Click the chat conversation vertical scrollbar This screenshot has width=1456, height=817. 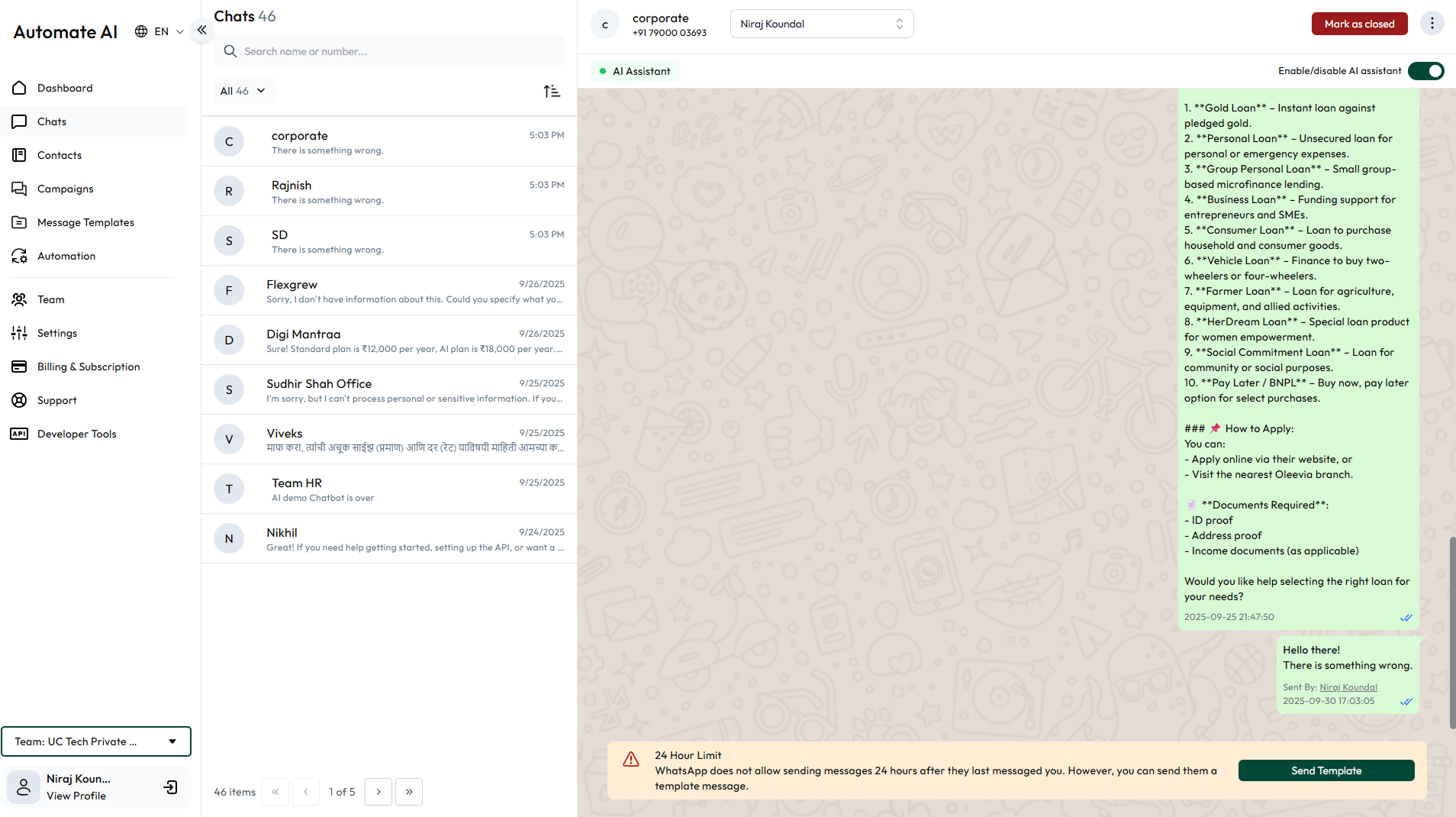pyautogui.click(x=1452, y=632)
